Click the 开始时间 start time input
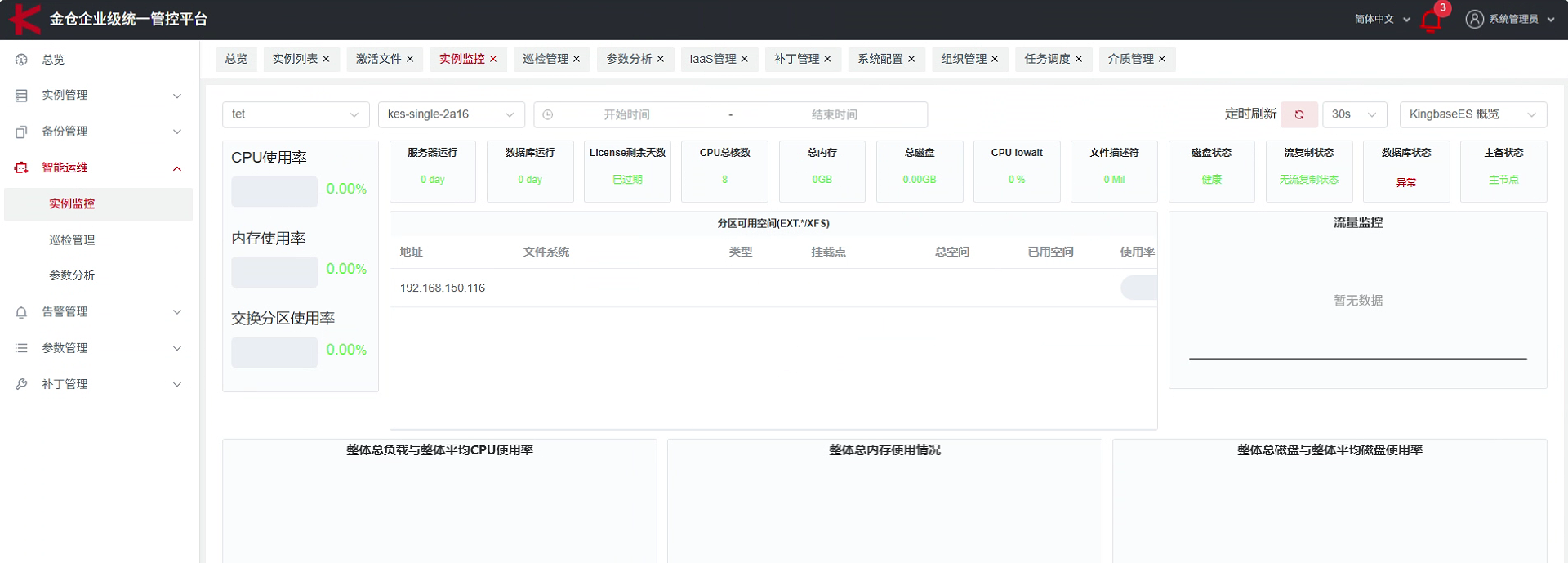 tap(626, 114)
